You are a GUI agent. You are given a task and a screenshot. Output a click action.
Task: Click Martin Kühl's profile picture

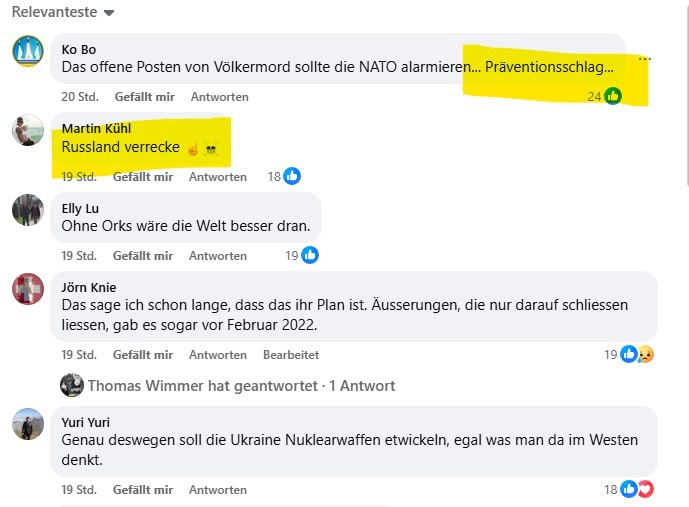pos(28,130)
